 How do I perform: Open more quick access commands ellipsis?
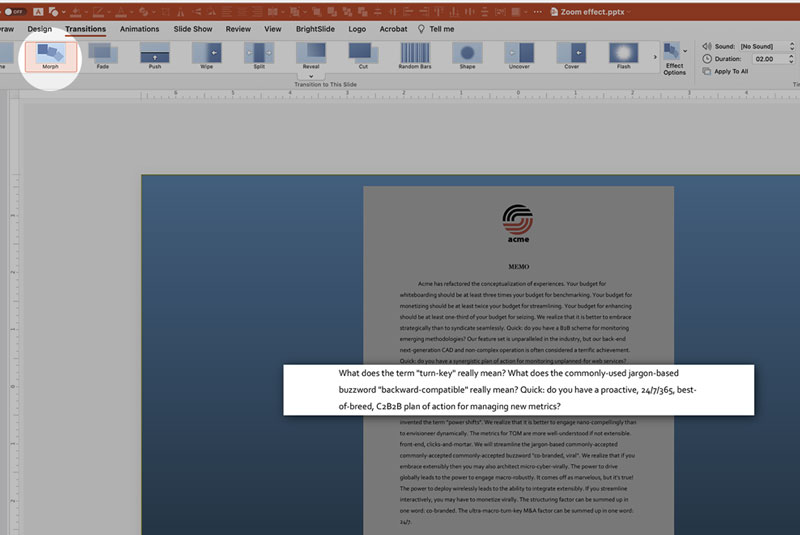[538, 11]
